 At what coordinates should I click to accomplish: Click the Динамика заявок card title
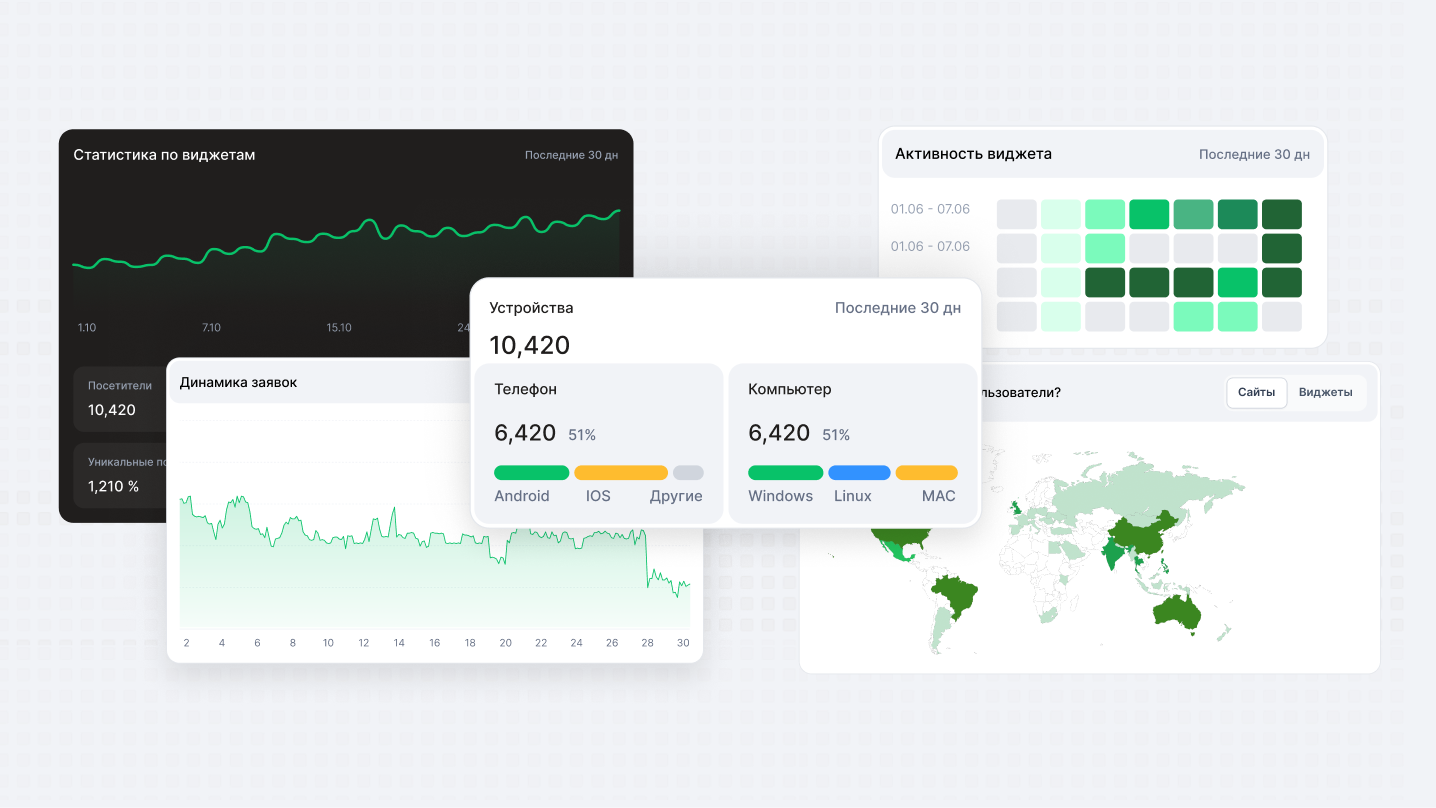(x=238, y=382)
